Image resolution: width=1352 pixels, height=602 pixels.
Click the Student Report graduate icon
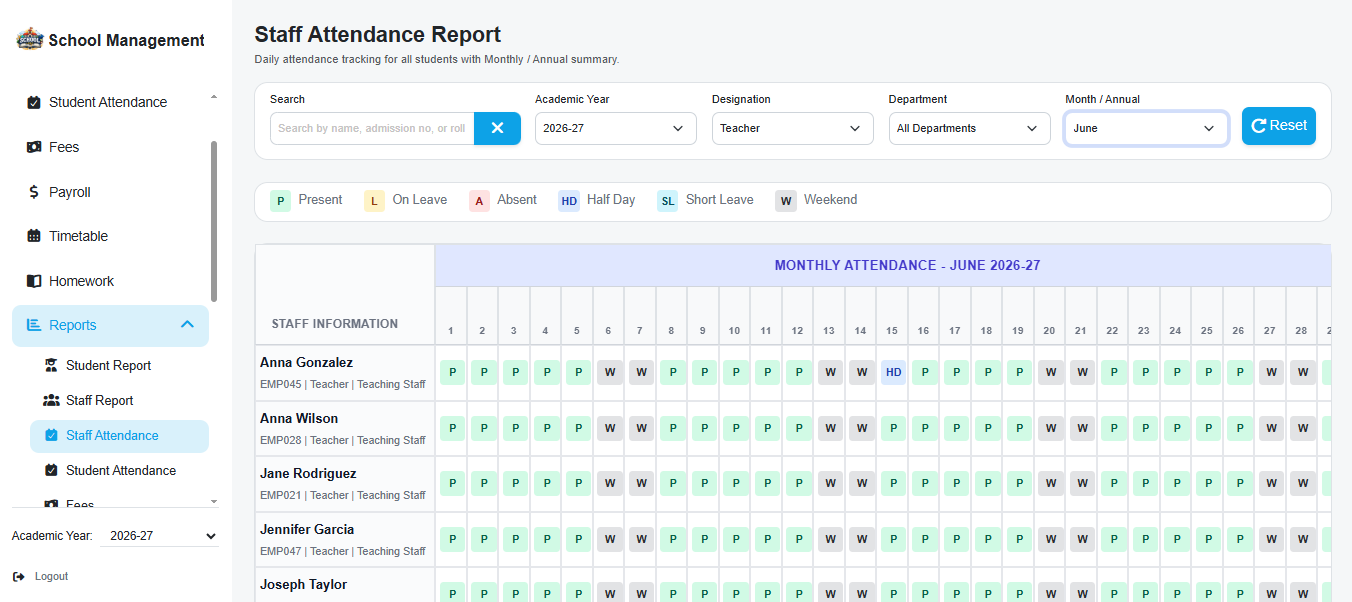(x=51, y=365)
